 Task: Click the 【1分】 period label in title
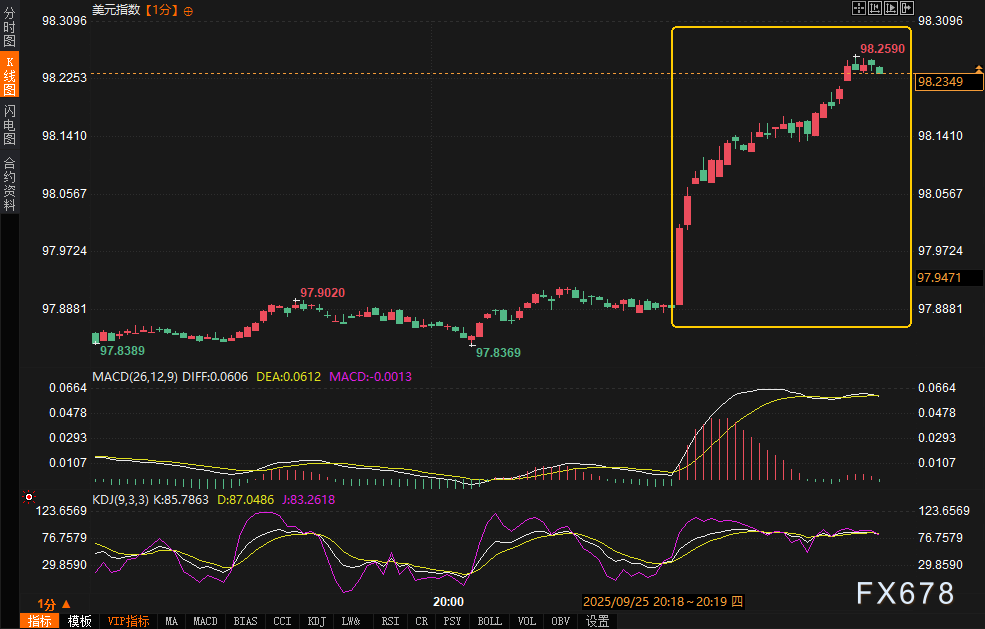pyautogui.click(x=161, y=10)
